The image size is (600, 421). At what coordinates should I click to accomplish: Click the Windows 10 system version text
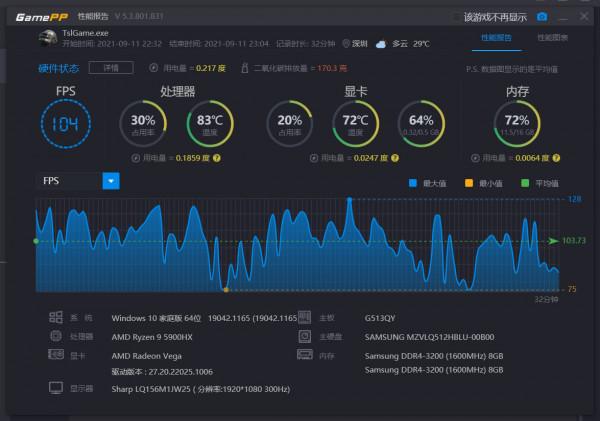point(204,318)
